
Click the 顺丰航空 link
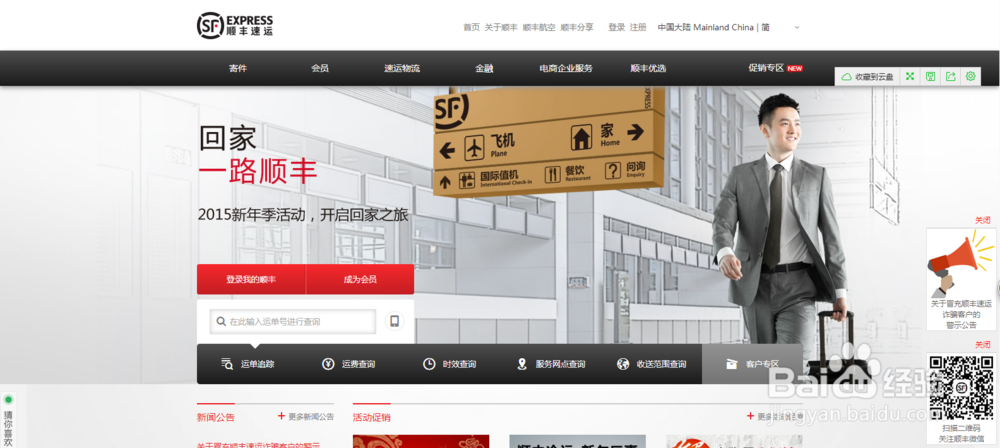coord(539,27)
